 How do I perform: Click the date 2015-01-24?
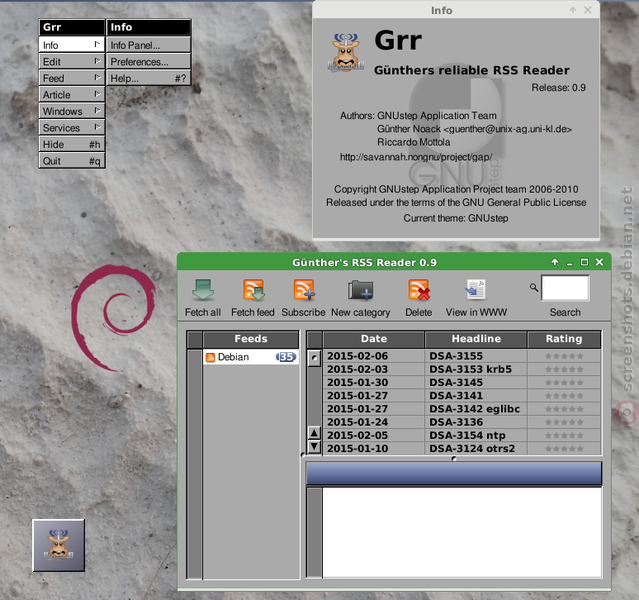pos(357,422)
